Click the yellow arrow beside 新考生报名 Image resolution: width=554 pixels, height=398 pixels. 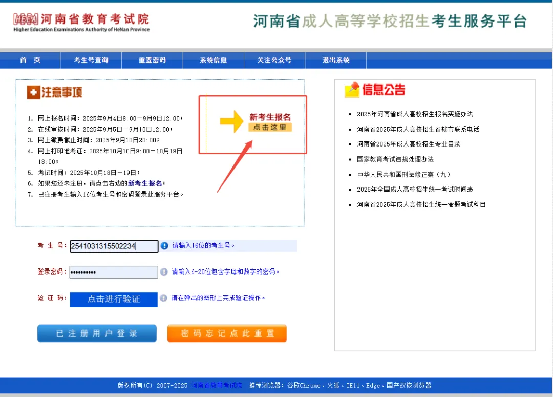point(231,121)
